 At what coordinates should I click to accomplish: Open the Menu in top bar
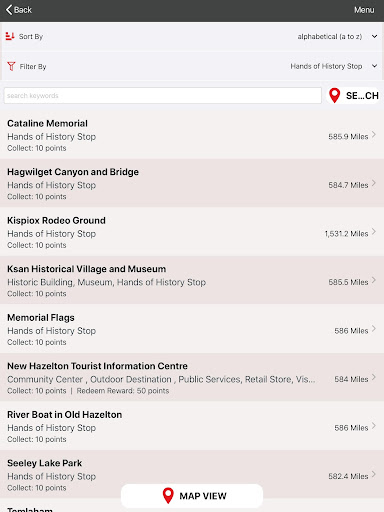364,10
